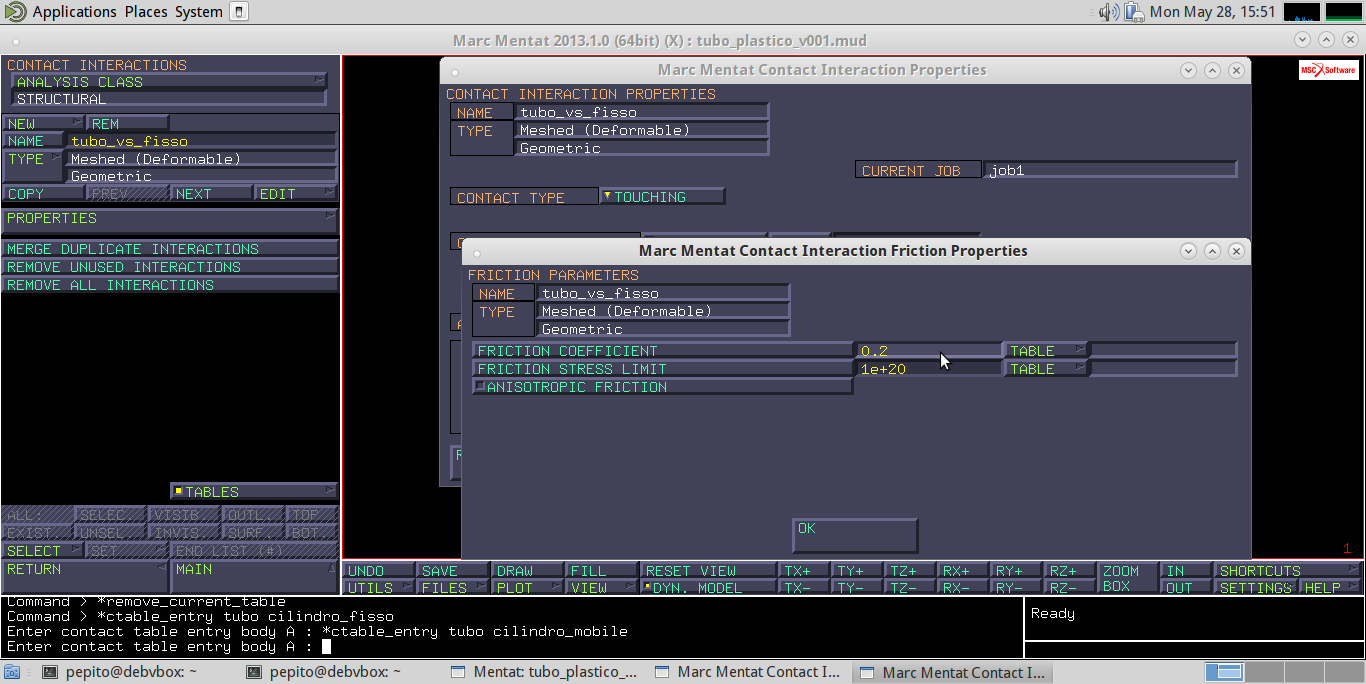This screenshot has height=684, width=1366.
Task: Click COPY interaction button
Action: click(x=43, y=194)
